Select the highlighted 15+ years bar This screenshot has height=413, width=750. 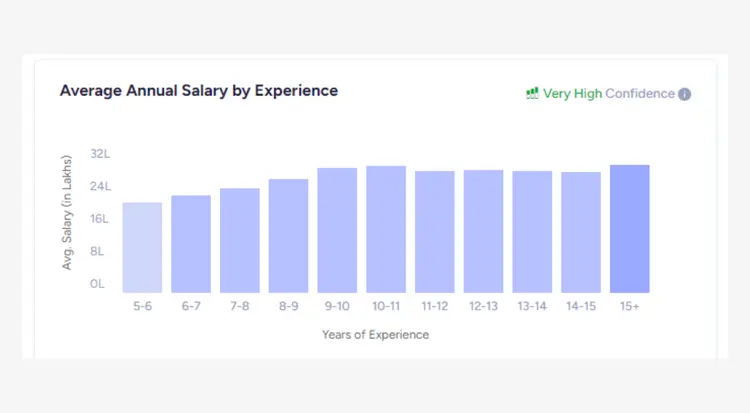630,229
